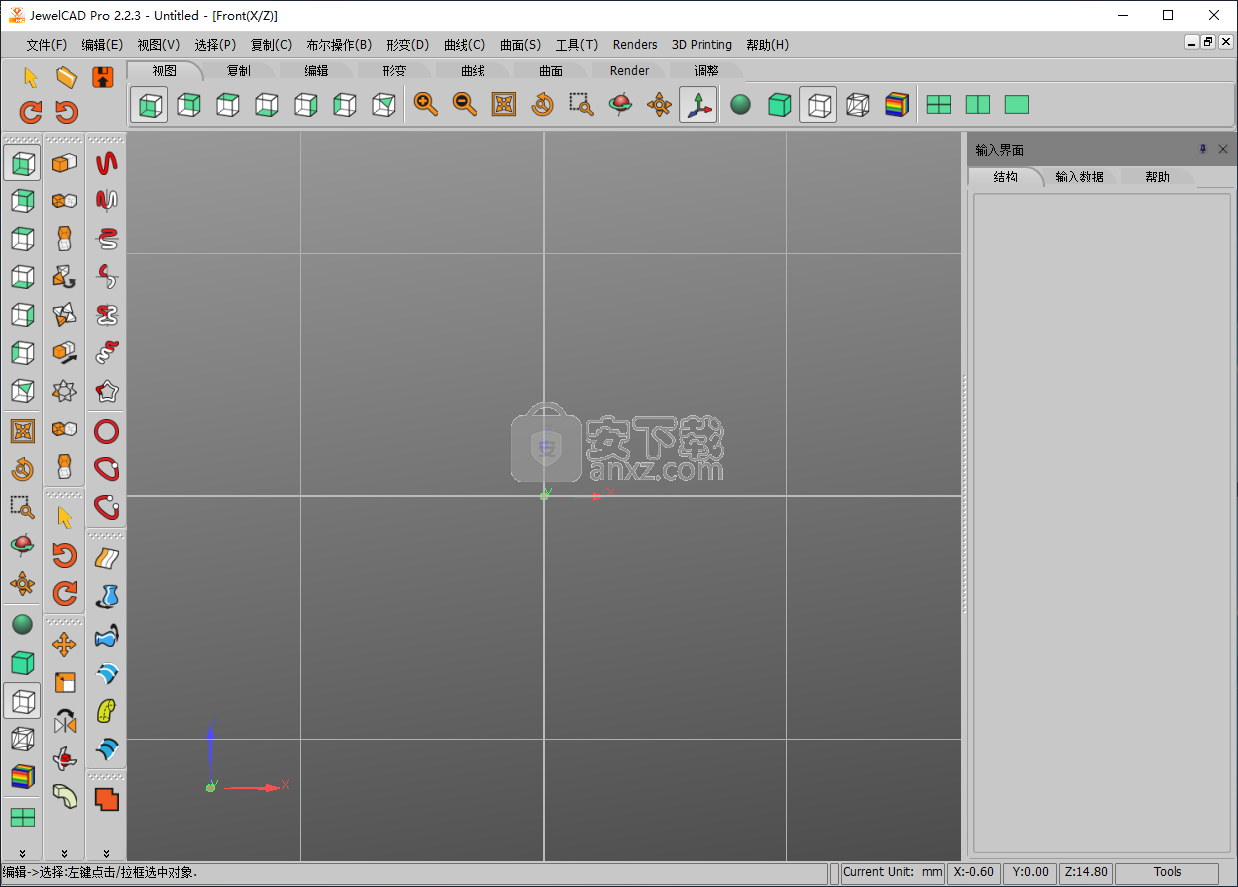Click the undo arrow directly below the eraser icon
The width and height of the screenshot is (1238, 887).
pos(67,112)
